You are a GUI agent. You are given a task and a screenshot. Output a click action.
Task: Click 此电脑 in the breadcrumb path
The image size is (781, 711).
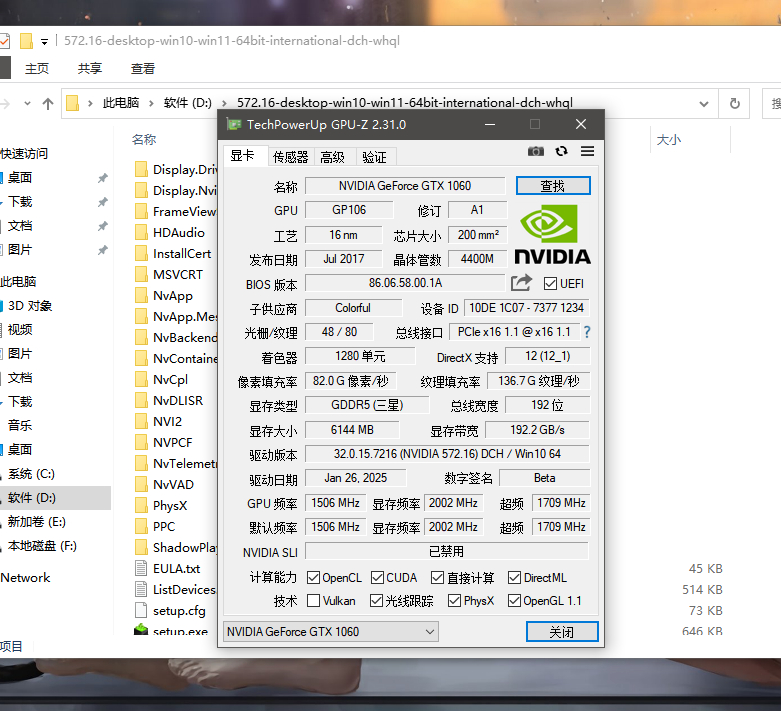coord(121,103)
